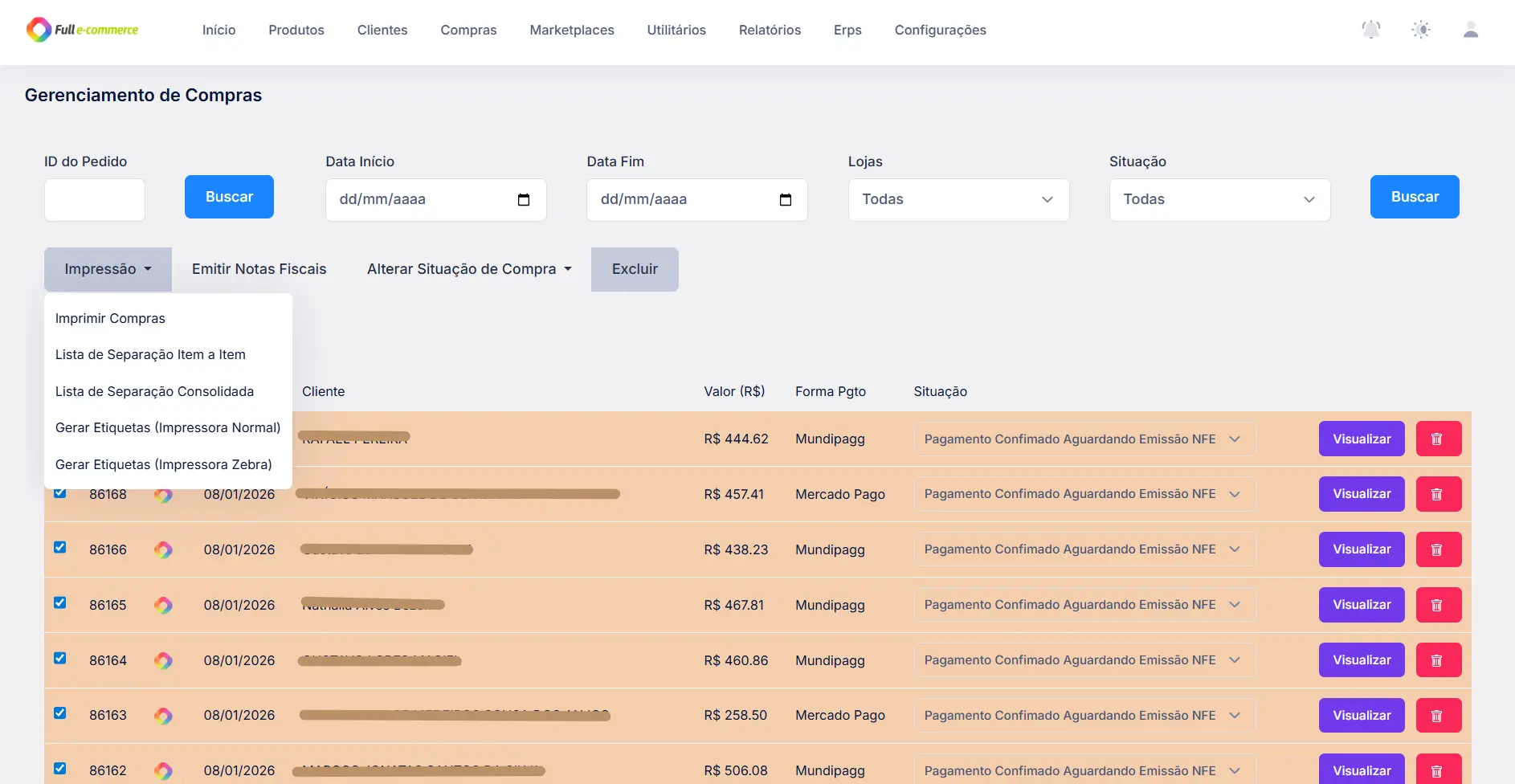The height and width of the screenshot is (784, 1515).
Task: Uncheck the checkbox for order 86163
Action: [60, 713]
